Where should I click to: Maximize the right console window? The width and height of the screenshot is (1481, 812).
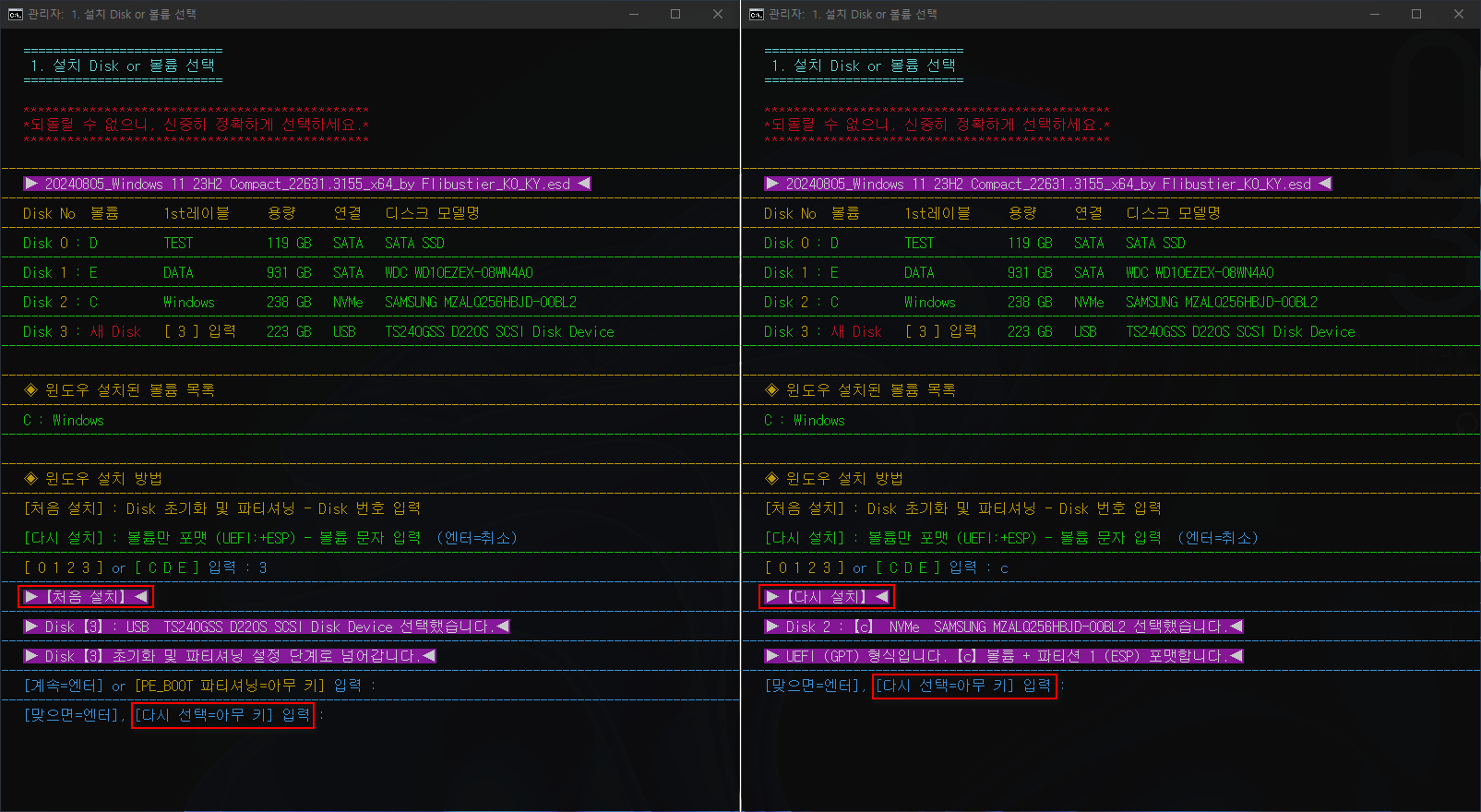[x=1416, y=14]
